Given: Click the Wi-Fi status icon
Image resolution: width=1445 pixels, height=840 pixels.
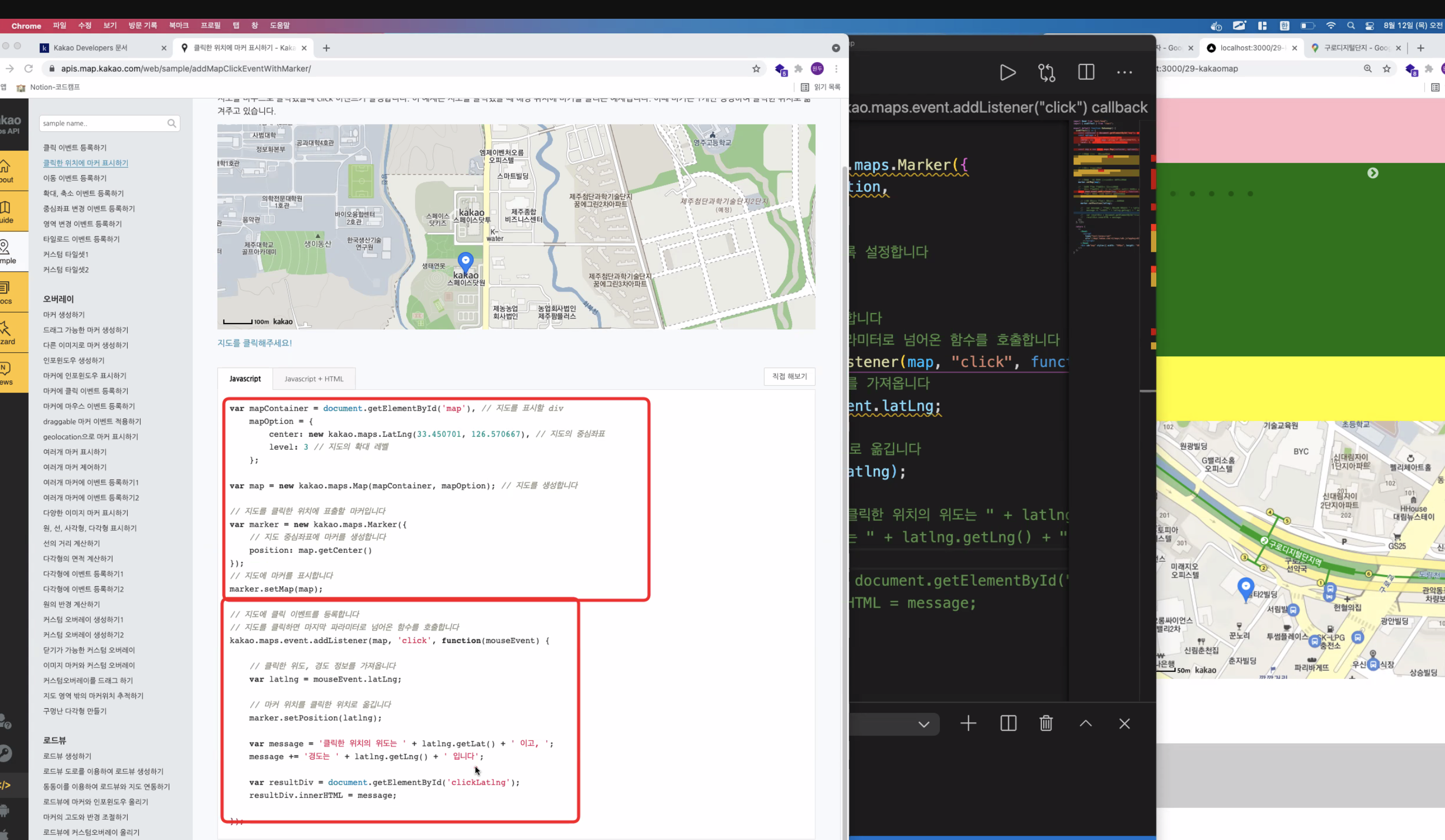Looking at the screenshot, I should (1330, 26).
